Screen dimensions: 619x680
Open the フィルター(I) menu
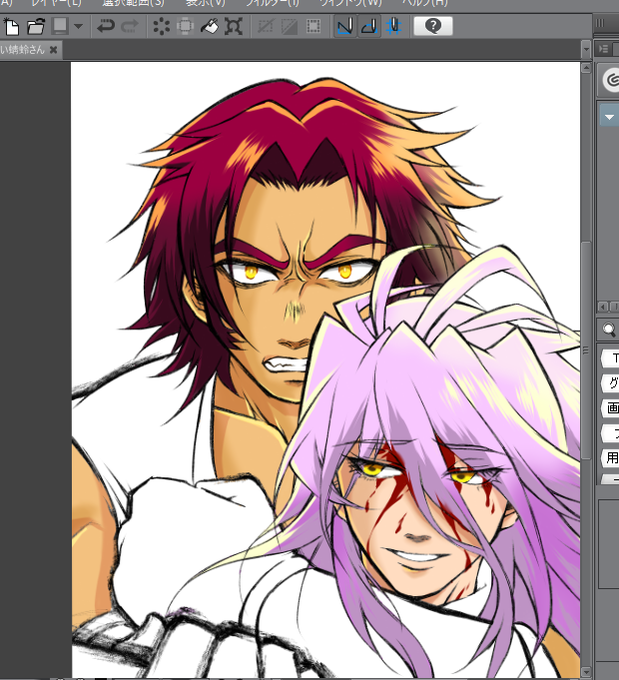point(272,3)
